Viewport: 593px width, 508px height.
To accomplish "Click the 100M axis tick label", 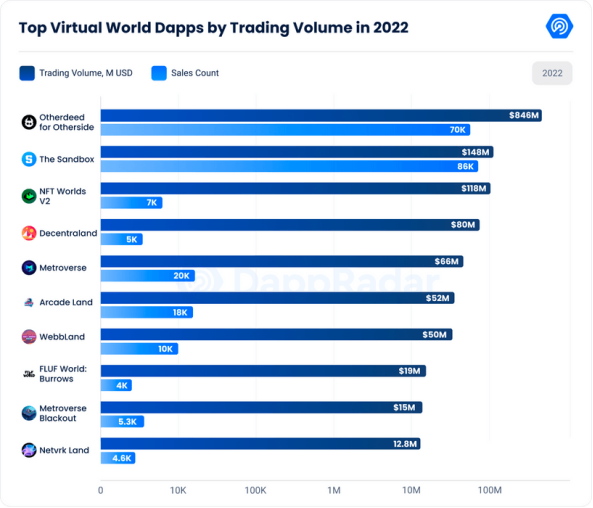I will tap(489, 490).
